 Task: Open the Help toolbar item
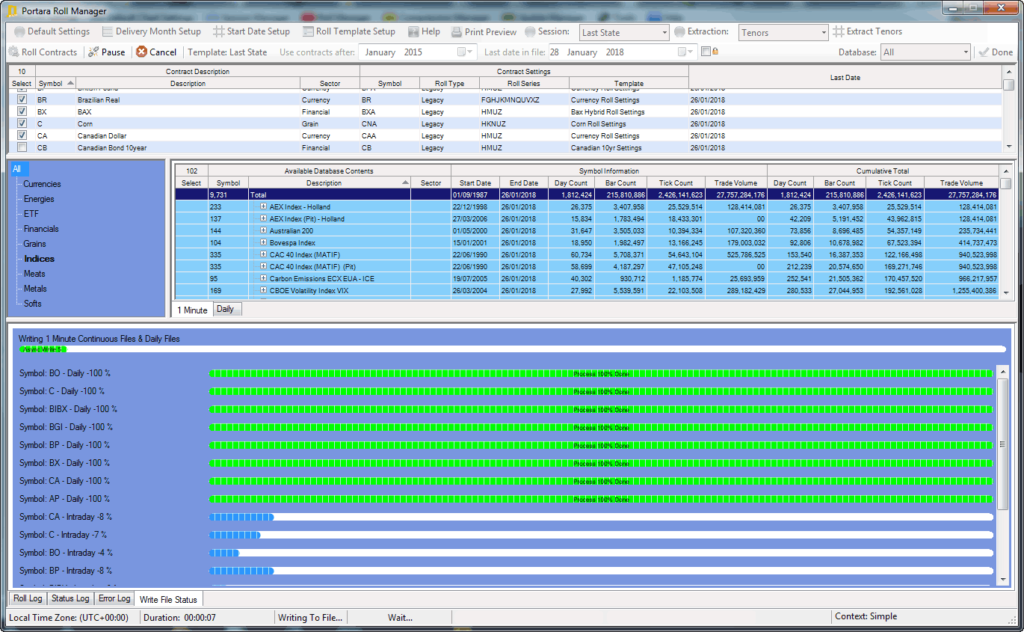(424, 31)
